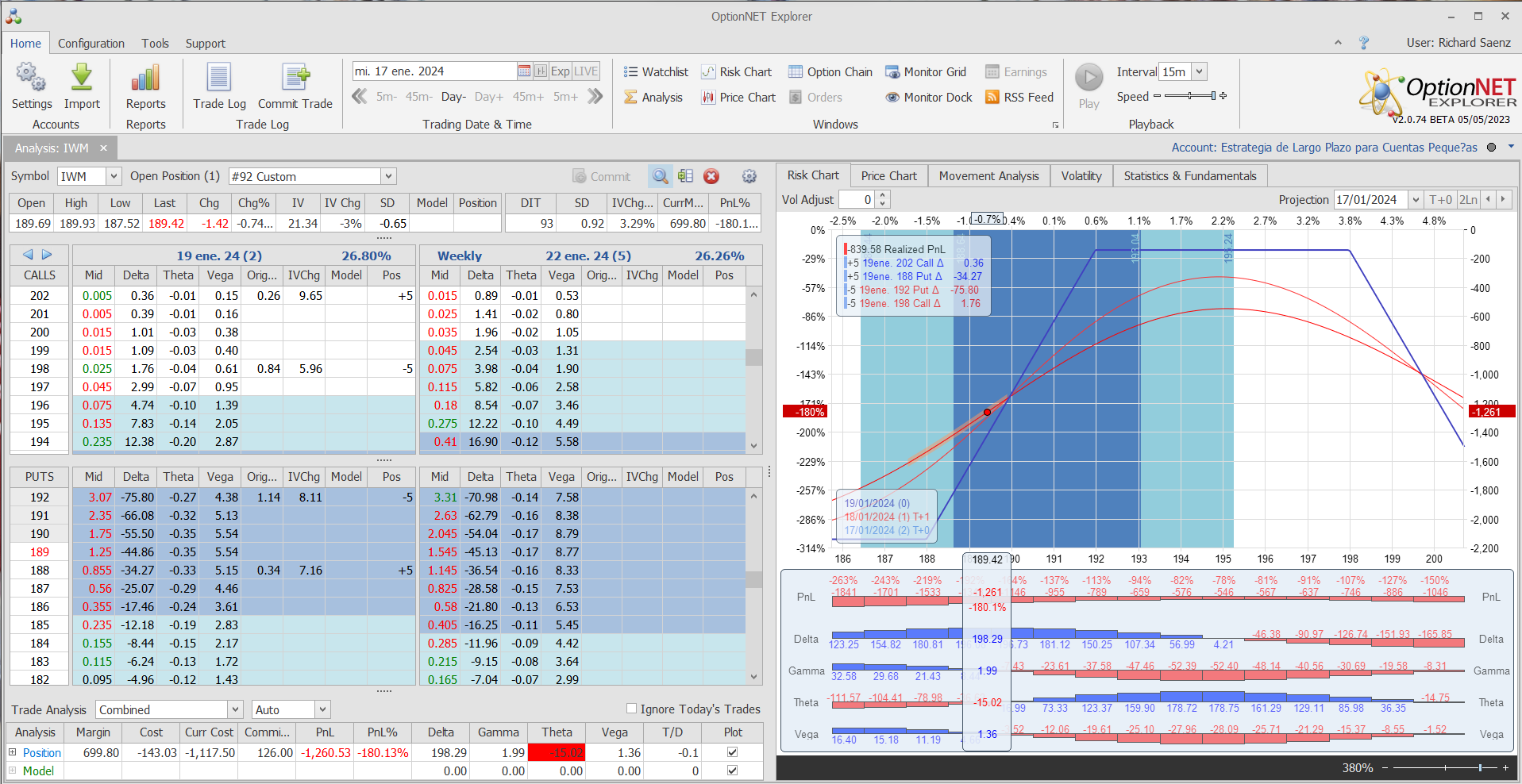Adjust the playback Speed slider
Viewport: 1522px width, 784px height.
coord(1189,97)
